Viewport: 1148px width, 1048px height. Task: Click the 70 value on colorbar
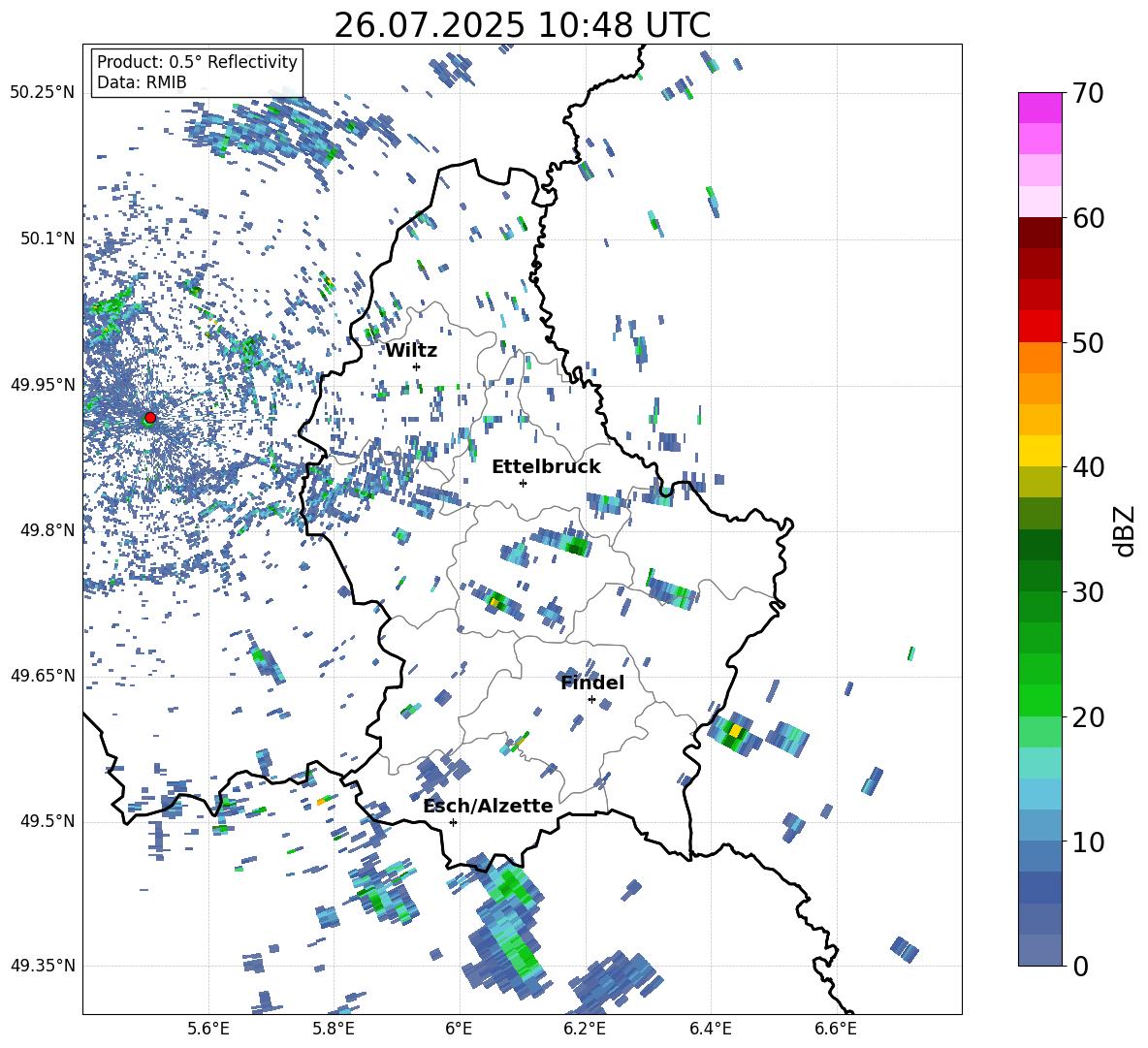pyautogui.click(x=1087, y=93)
